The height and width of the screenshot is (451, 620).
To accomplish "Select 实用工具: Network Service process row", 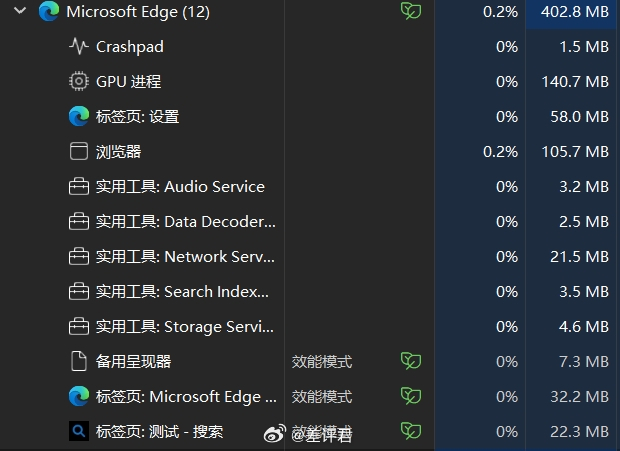I will pos(310,257).
